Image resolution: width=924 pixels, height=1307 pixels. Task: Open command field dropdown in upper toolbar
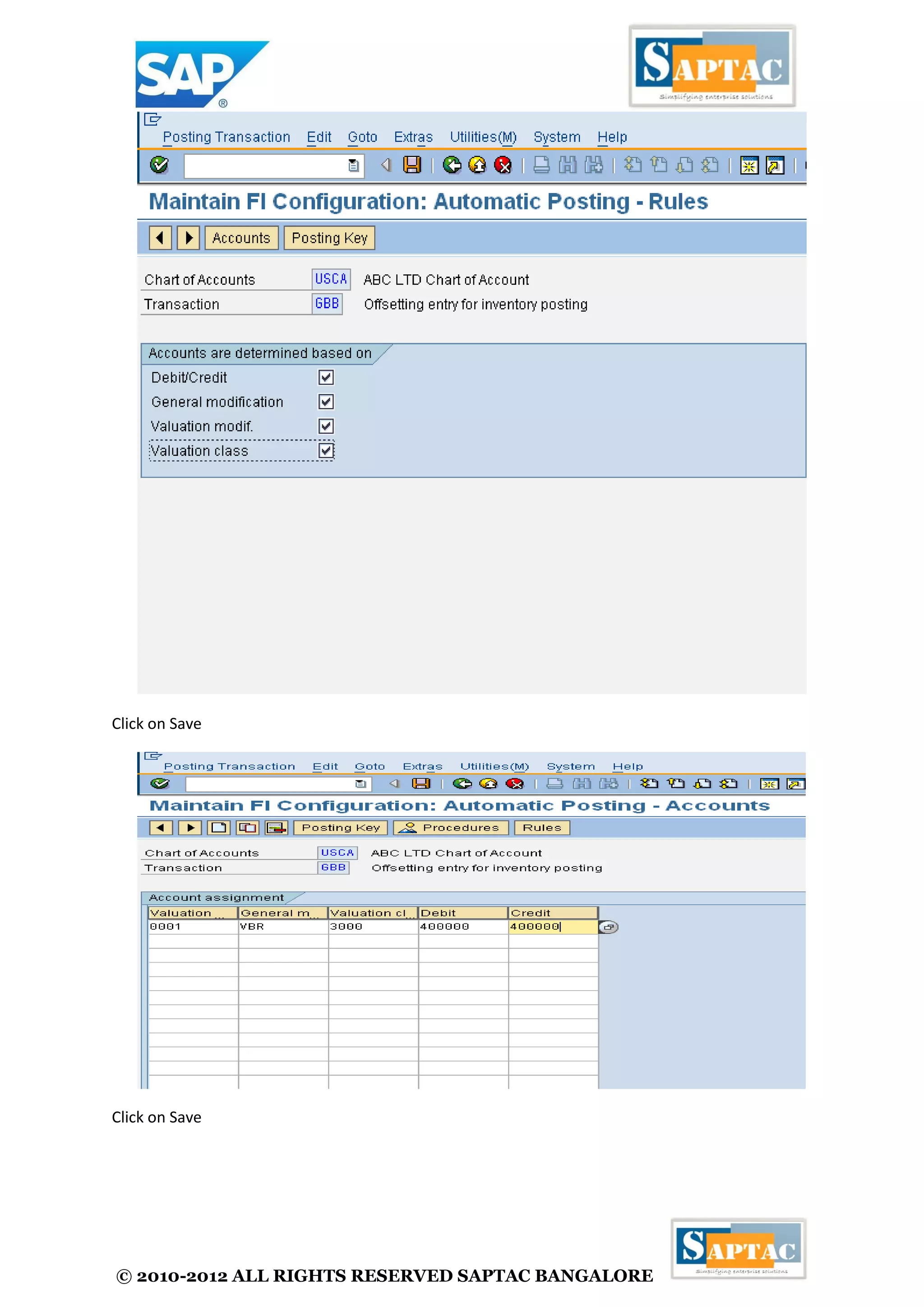coord(353,166)
